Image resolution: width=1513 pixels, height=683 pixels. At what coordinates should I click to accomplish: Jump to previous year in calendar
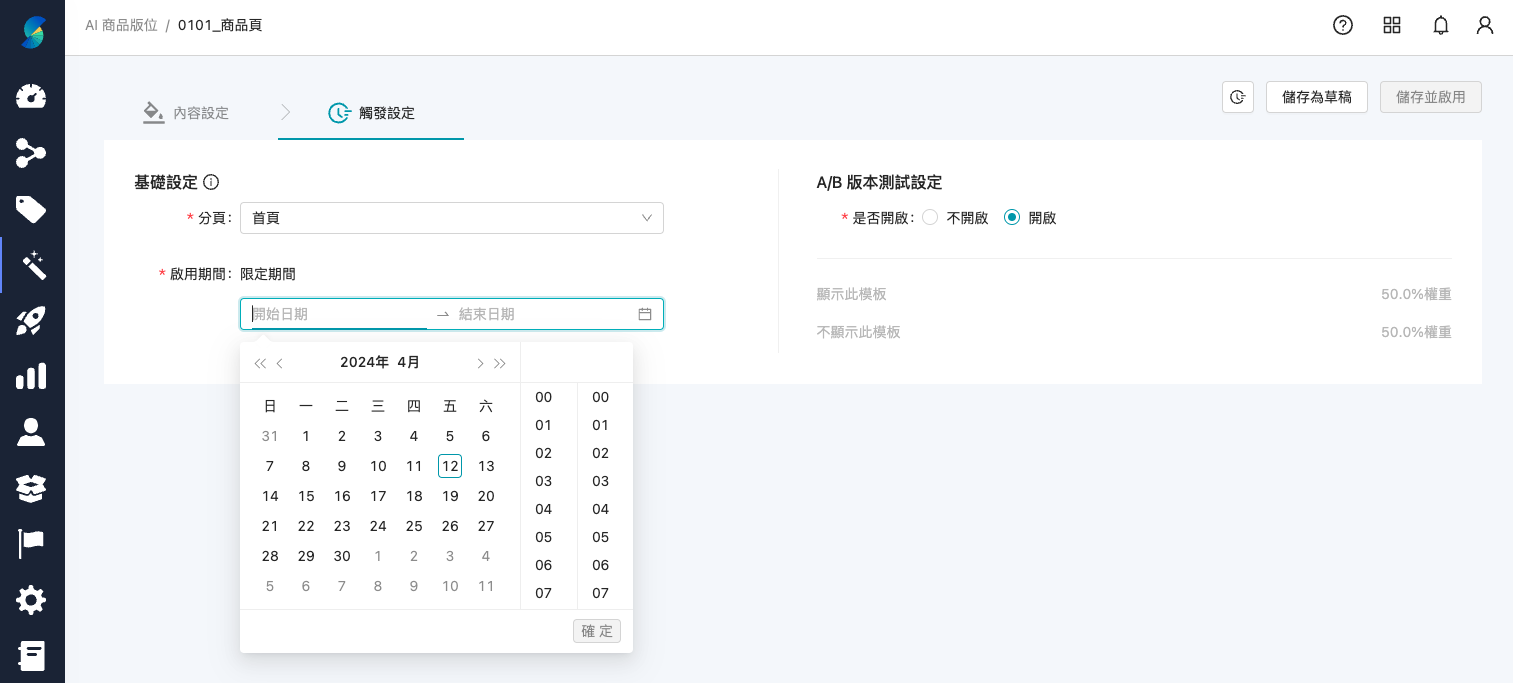(260, 363)
